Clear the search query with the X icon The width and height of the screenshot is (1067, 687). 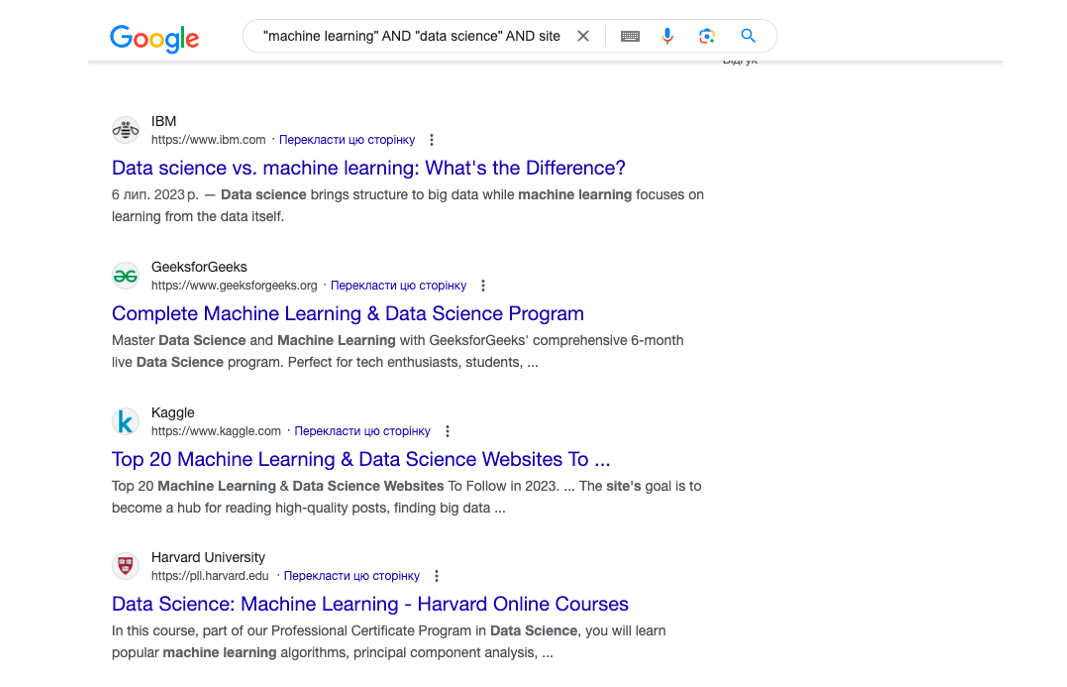583,36
